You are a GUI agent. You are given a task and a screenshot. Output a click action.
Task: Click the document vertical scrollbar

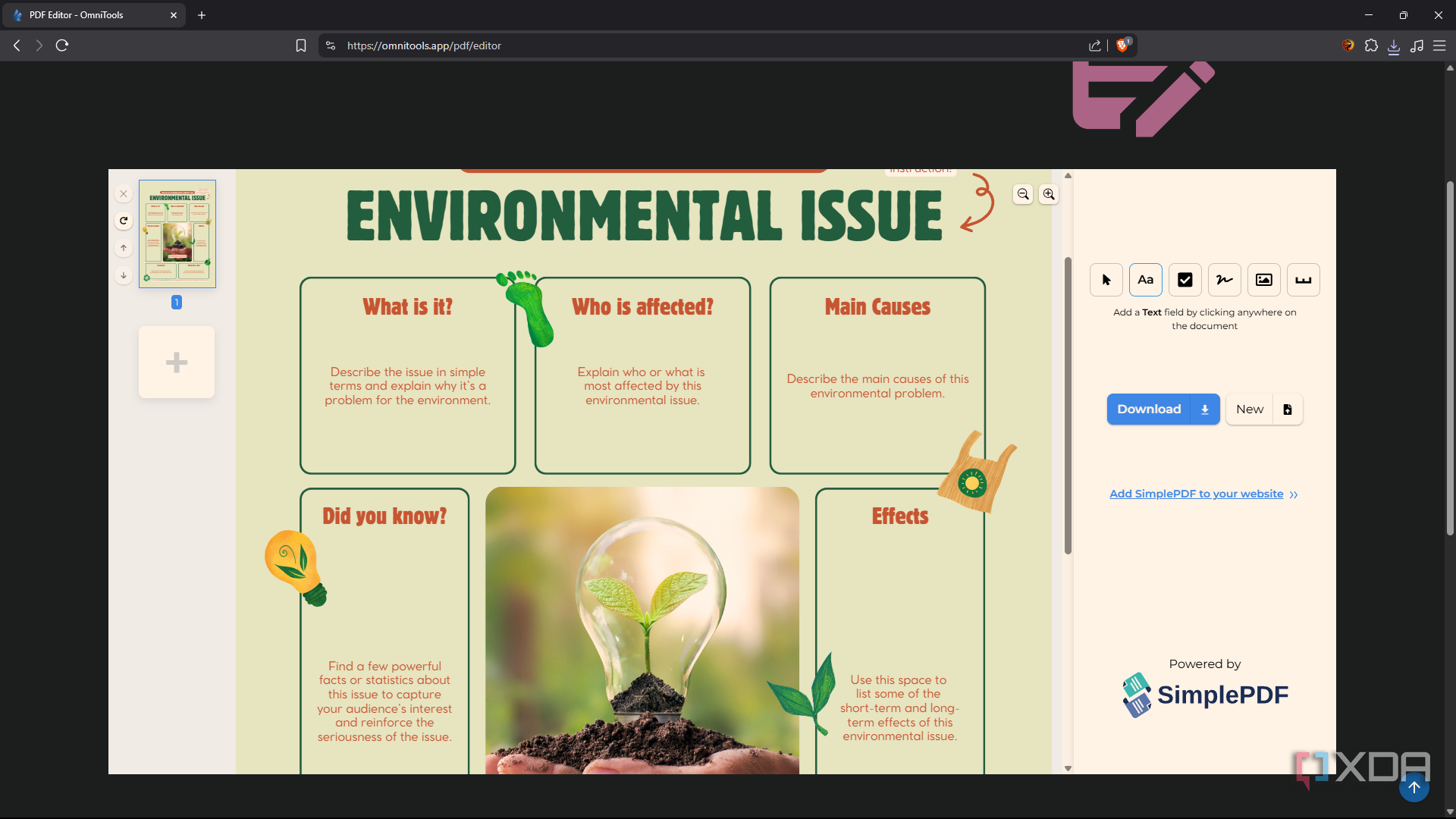coord(1068,406)
